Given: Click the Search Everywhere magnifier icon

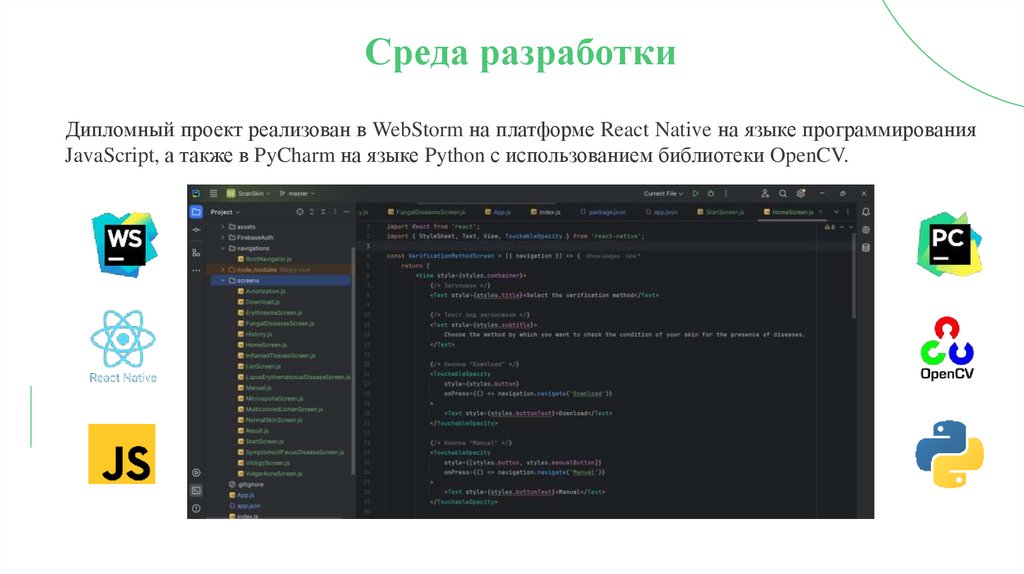Looking at the screenshot, I should coord(782,193).
